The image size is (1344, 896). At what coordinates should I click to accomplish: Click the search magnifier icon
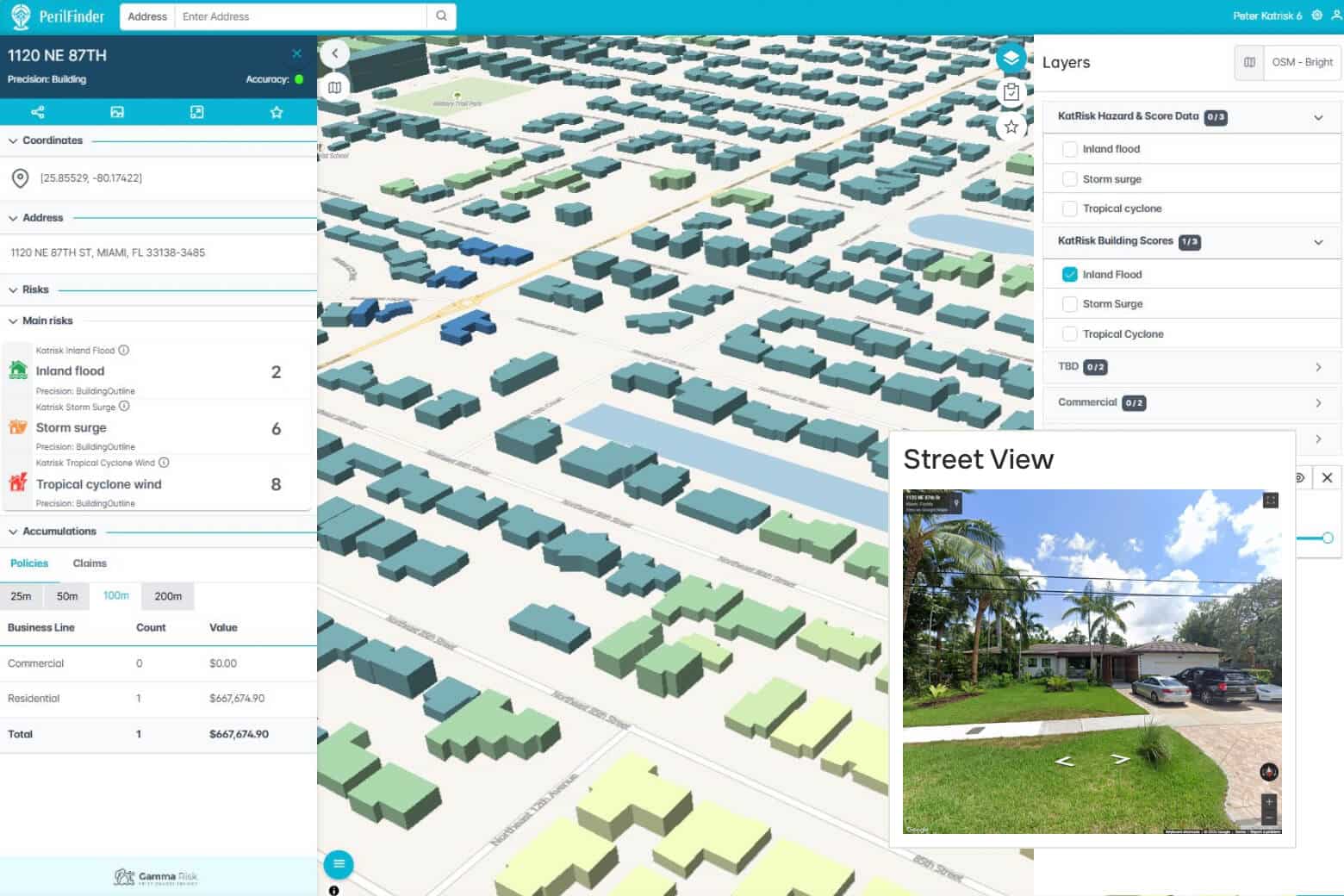coord(441,16)
